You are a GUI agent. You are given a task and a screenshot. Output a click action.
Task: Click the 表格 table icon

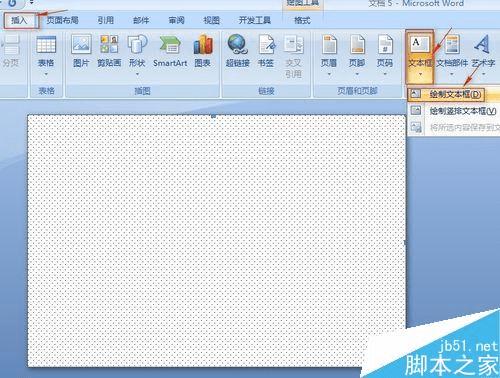pos(46,45)
